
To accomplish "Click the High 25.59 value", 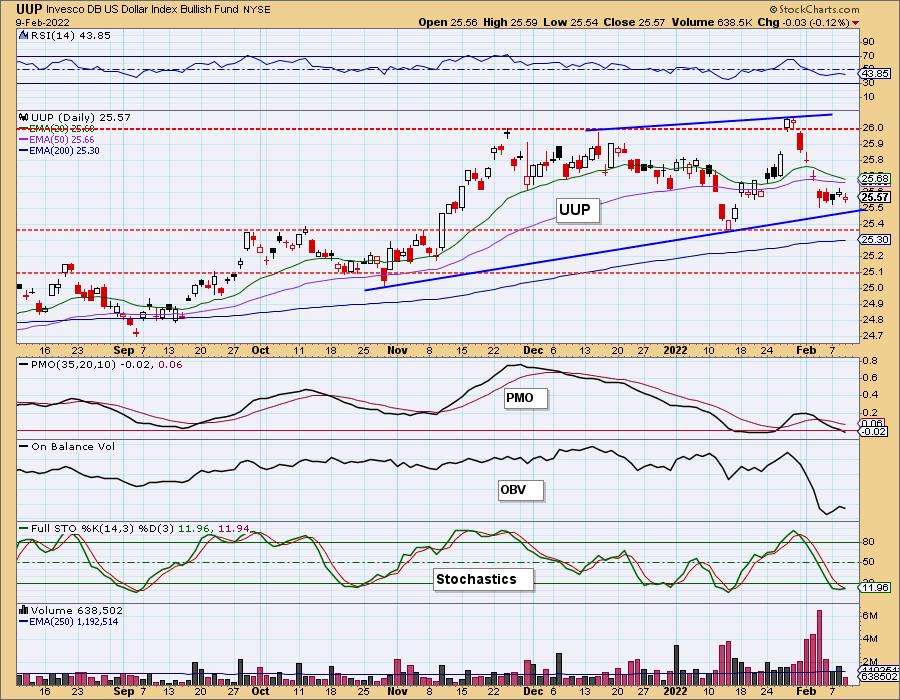I will click(x=510, y=22).
